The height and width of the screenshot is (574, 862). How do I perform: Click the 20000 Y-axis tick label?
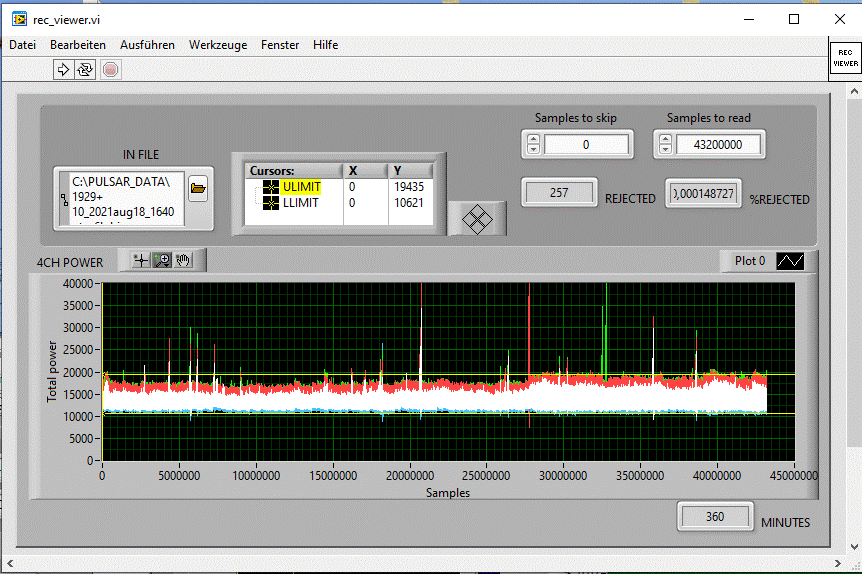78,372
